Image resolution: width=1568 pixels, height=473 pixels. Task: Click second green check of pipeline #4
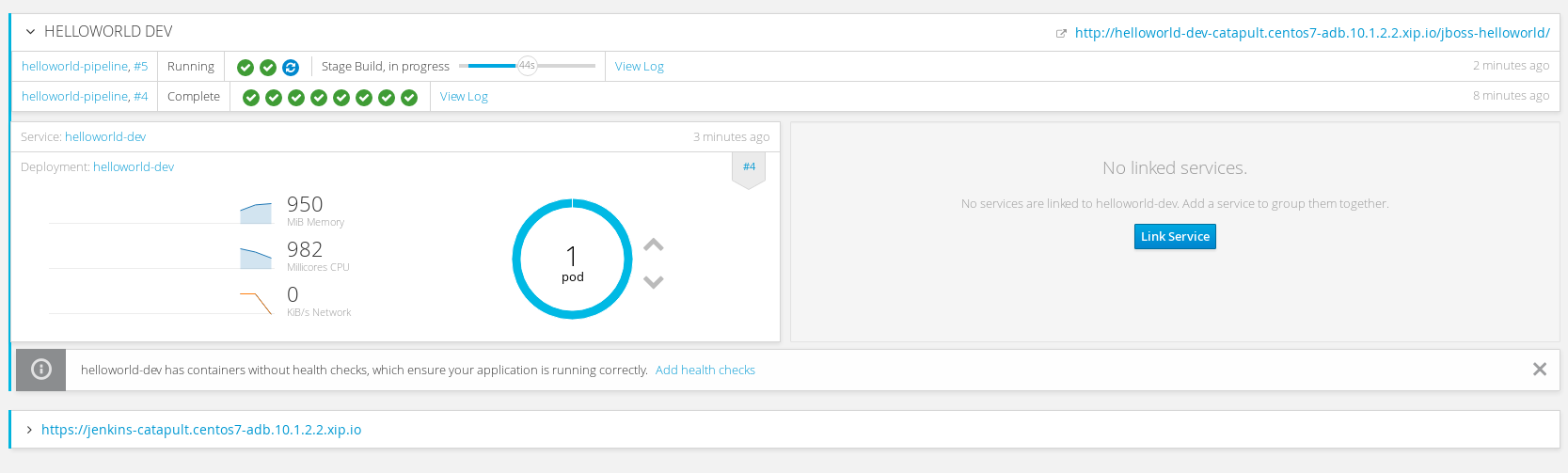(274, 98)
